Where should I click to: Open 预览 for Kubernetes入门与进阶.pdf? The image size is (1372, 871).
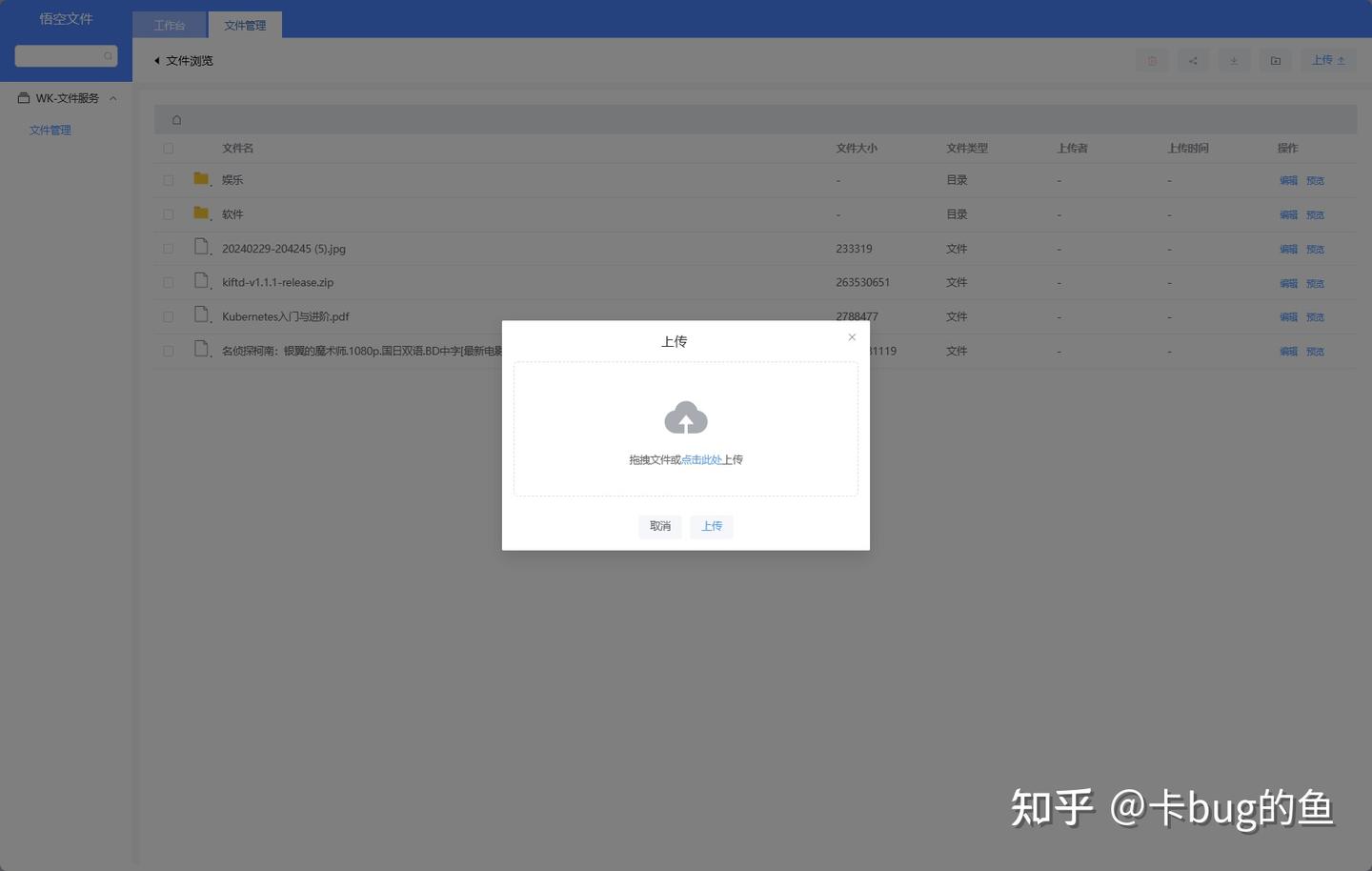point(1314,316)
